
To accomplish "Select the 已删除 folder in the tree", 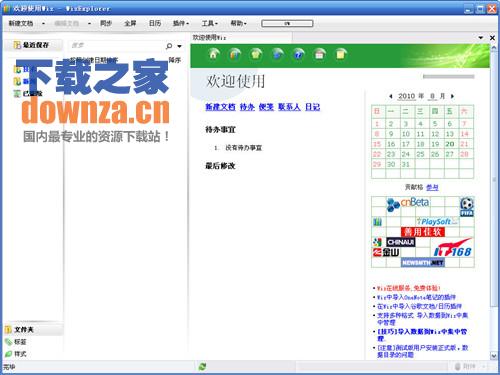I will click(x=28, y=94).
